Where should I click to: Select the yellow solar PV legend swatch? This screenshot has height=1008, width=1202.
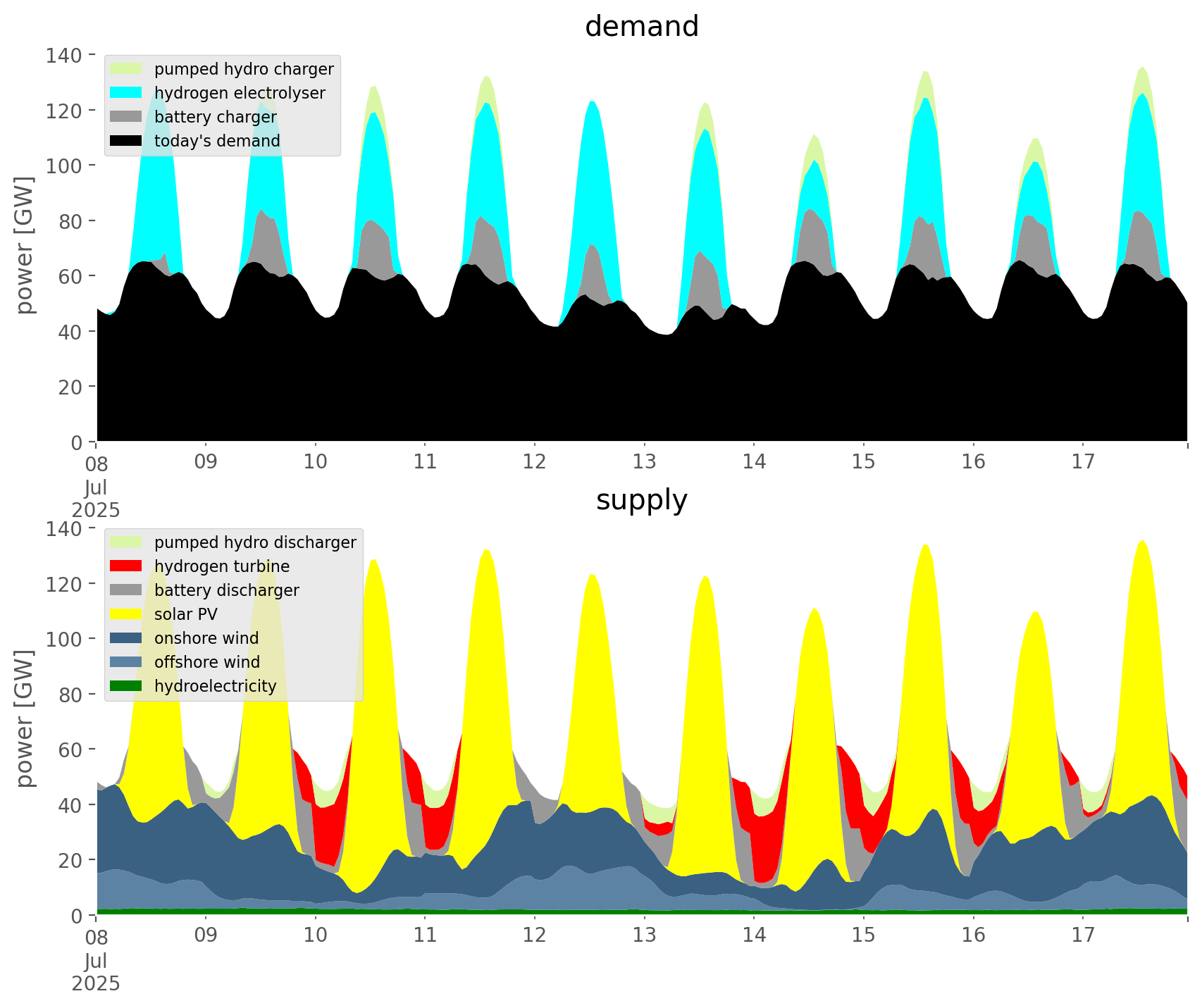126,614
